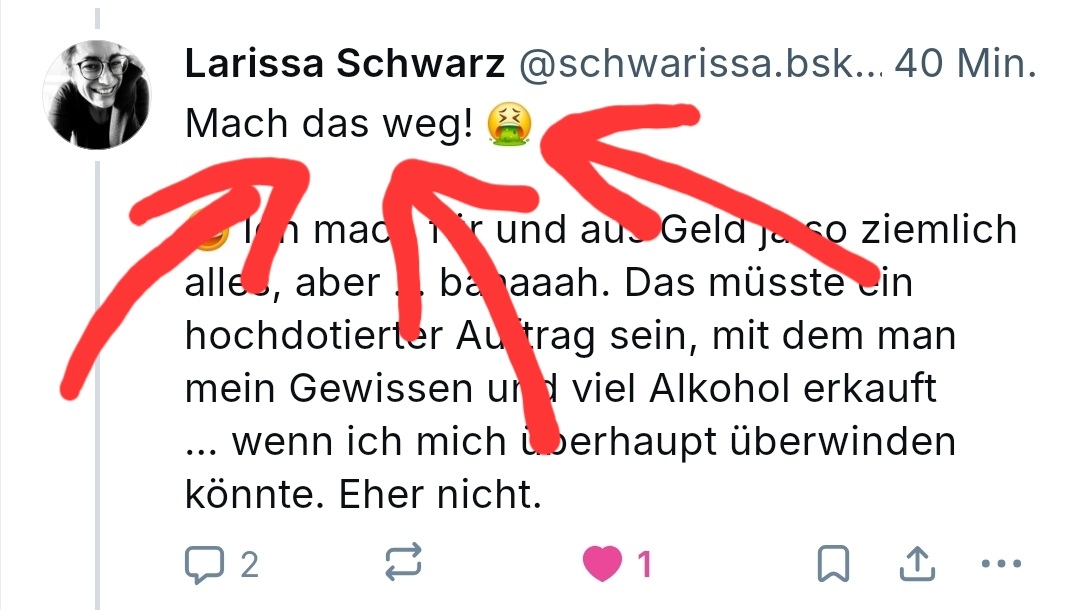Share post via upload arrow icon
The height and width of the screenshot is (610, 1080).
(917, 563)
